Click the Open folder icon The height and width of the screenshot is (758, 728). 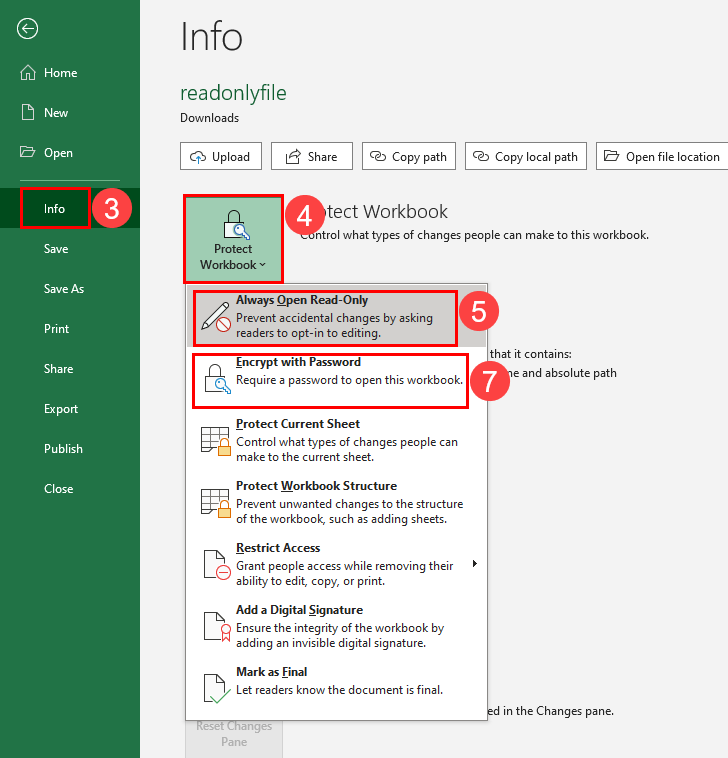pos(28,152)
